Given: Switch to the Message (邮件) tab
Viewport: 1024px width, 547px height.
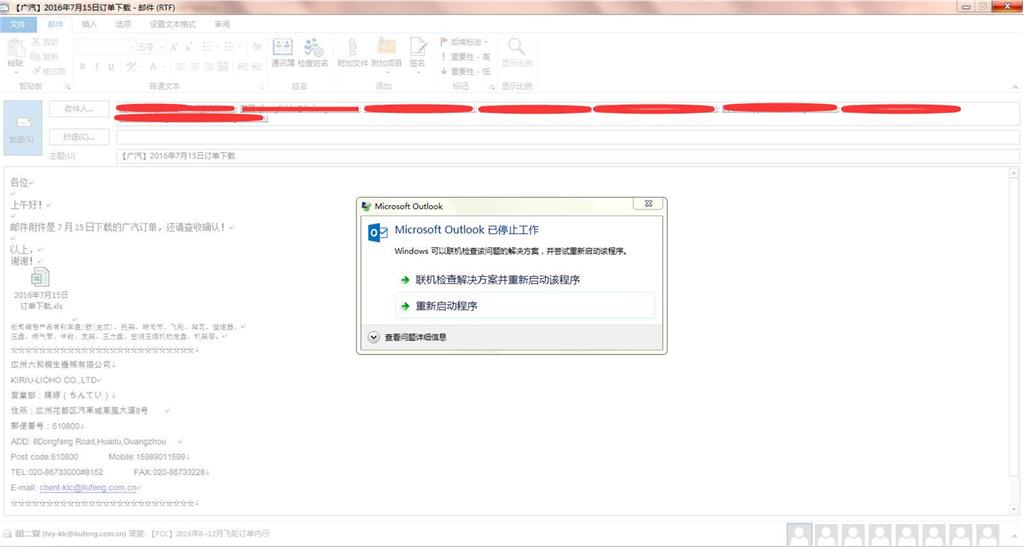Looking at the screenshot, I should (x=56, y=24).
